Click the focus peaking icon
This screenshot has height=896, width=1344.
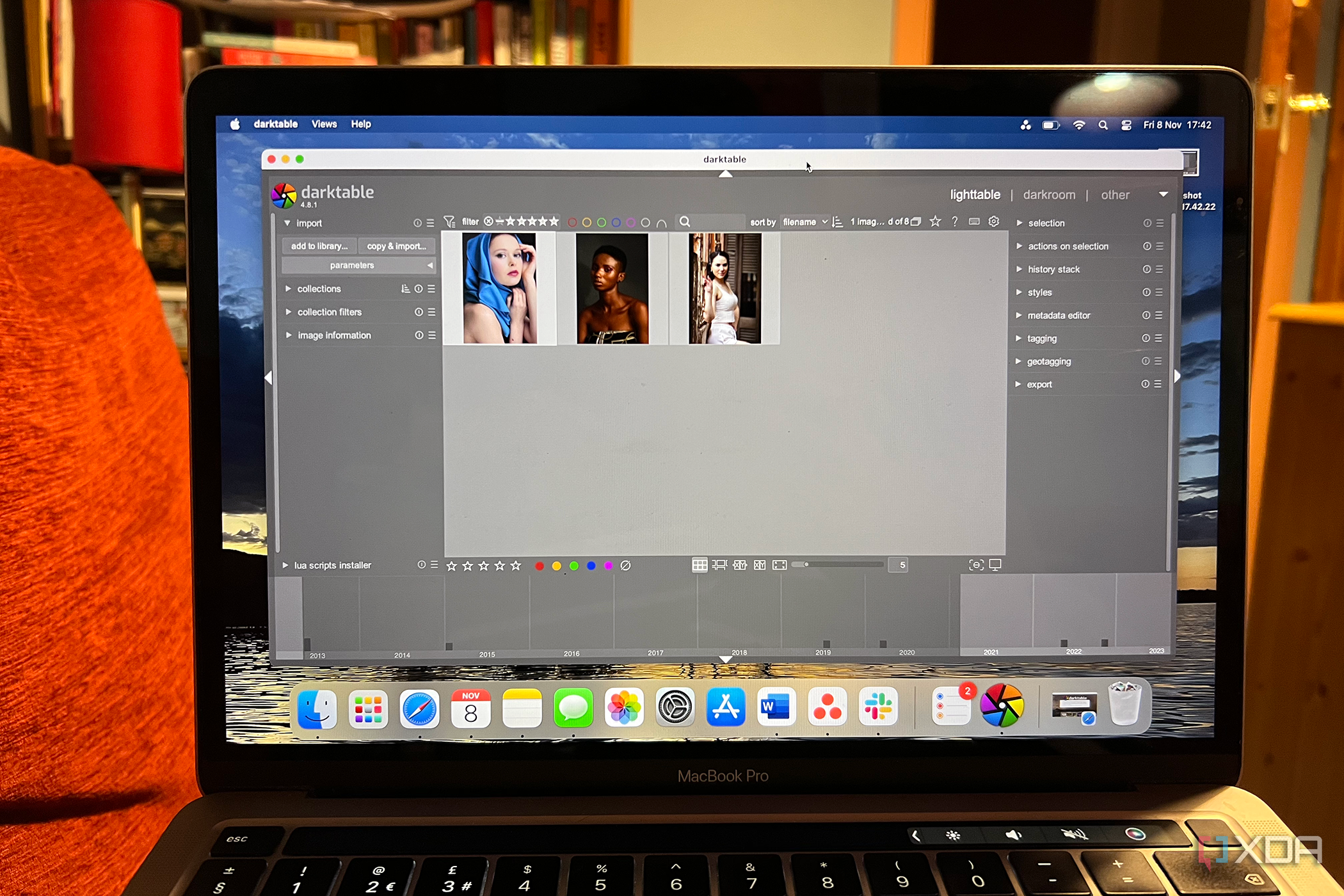pos(976,565)
